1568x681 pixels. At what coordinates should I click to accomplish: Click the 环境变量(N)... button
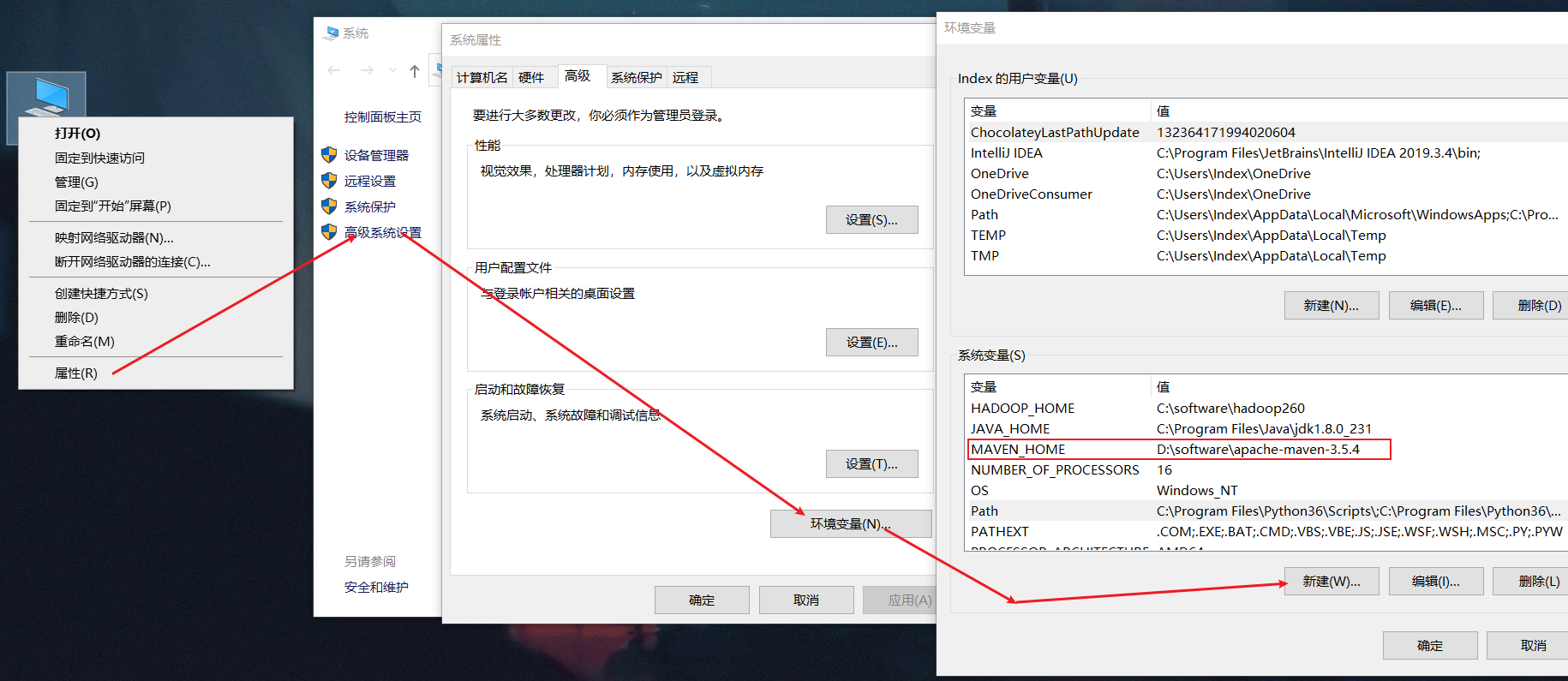(x=850, y=524)
